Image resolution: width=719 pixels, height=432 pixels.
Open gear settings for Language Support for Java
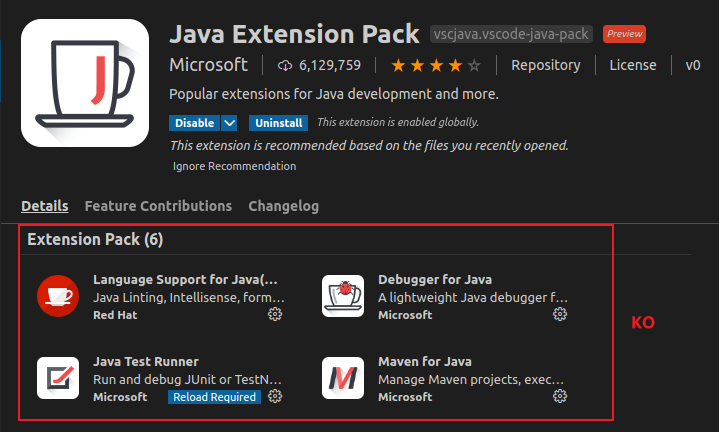(275, 314)
